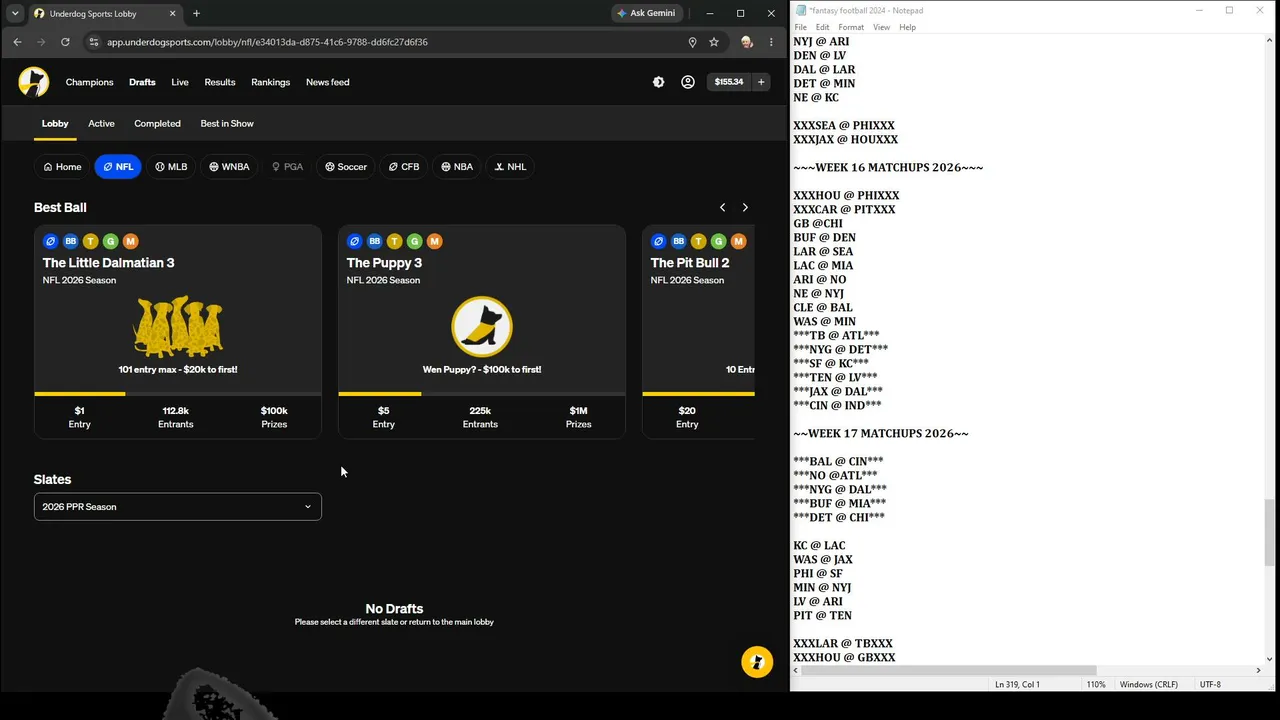
Task: Open the Notepad View menu
Action: [881, 27]
